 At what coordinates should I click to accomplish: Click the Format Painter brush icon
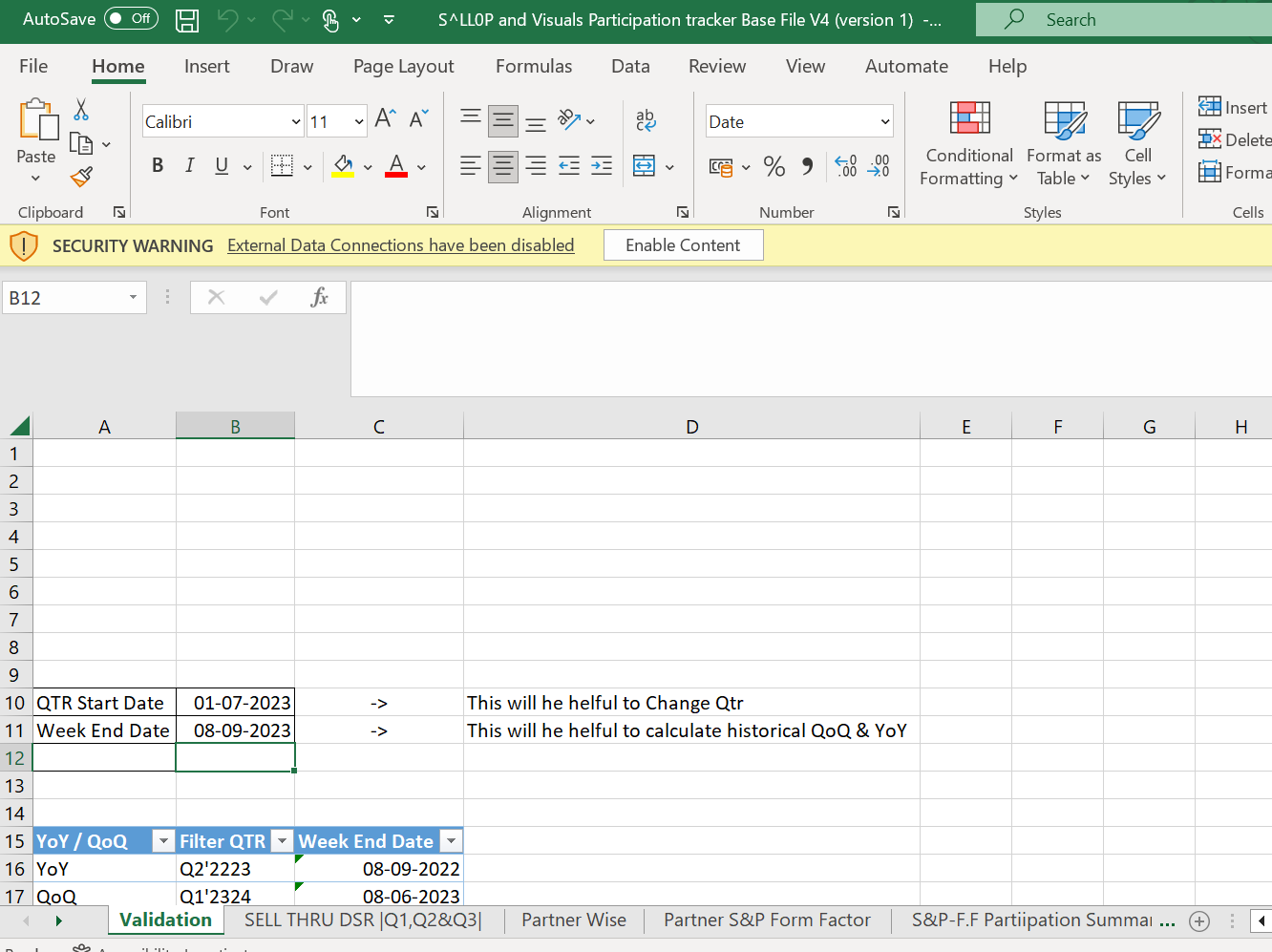82,177
